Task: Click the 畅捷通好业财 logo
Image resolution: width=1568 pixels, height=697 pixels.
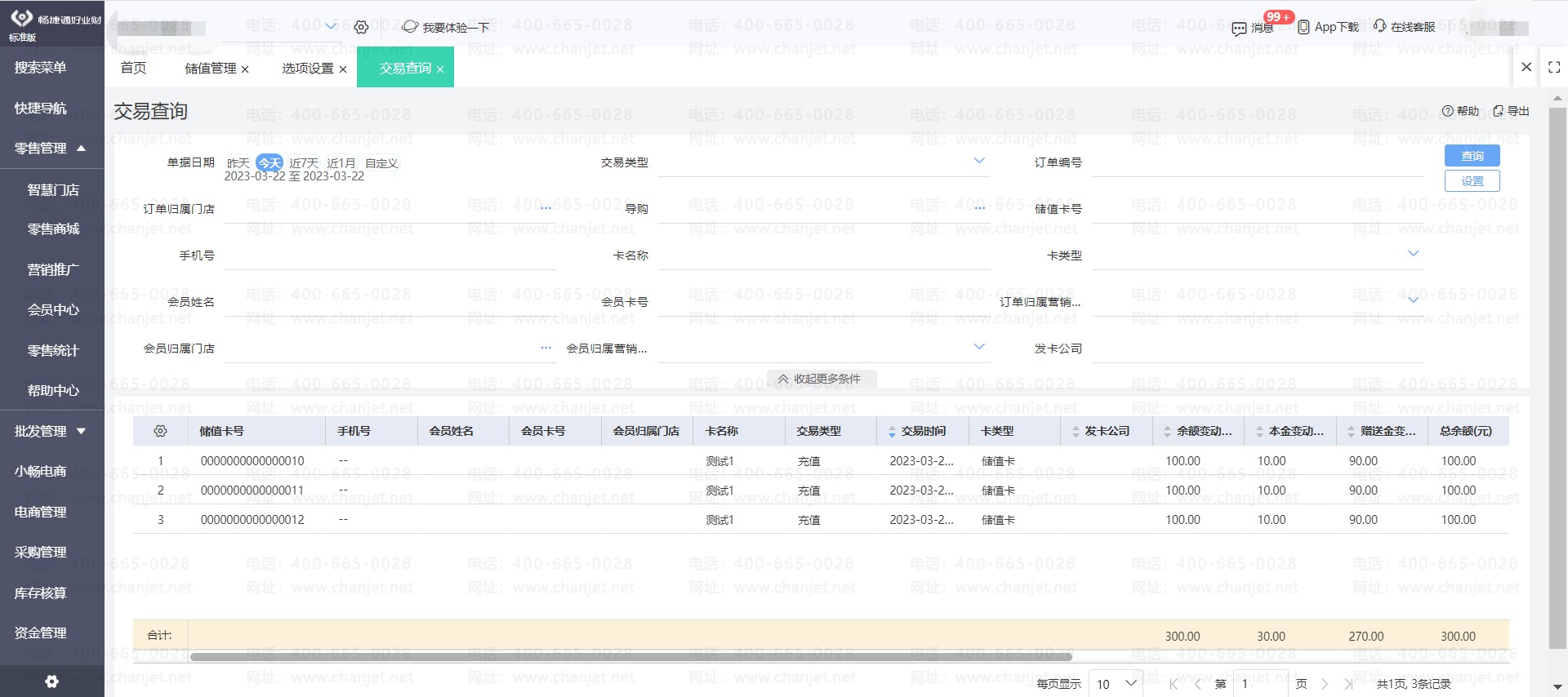Action: 55,19
